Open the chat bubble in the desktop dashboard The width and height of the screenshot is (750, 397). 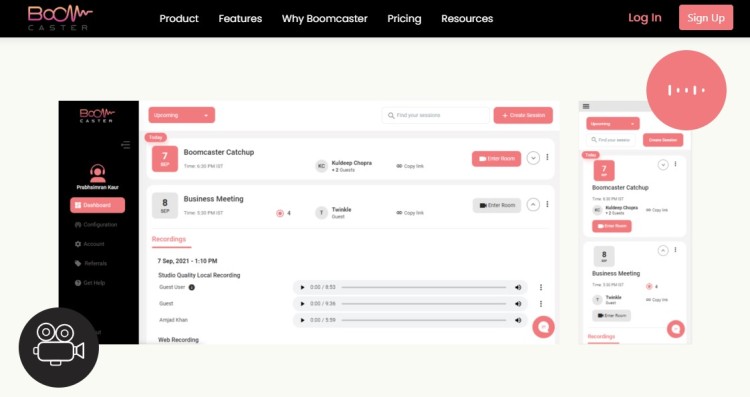543,327
